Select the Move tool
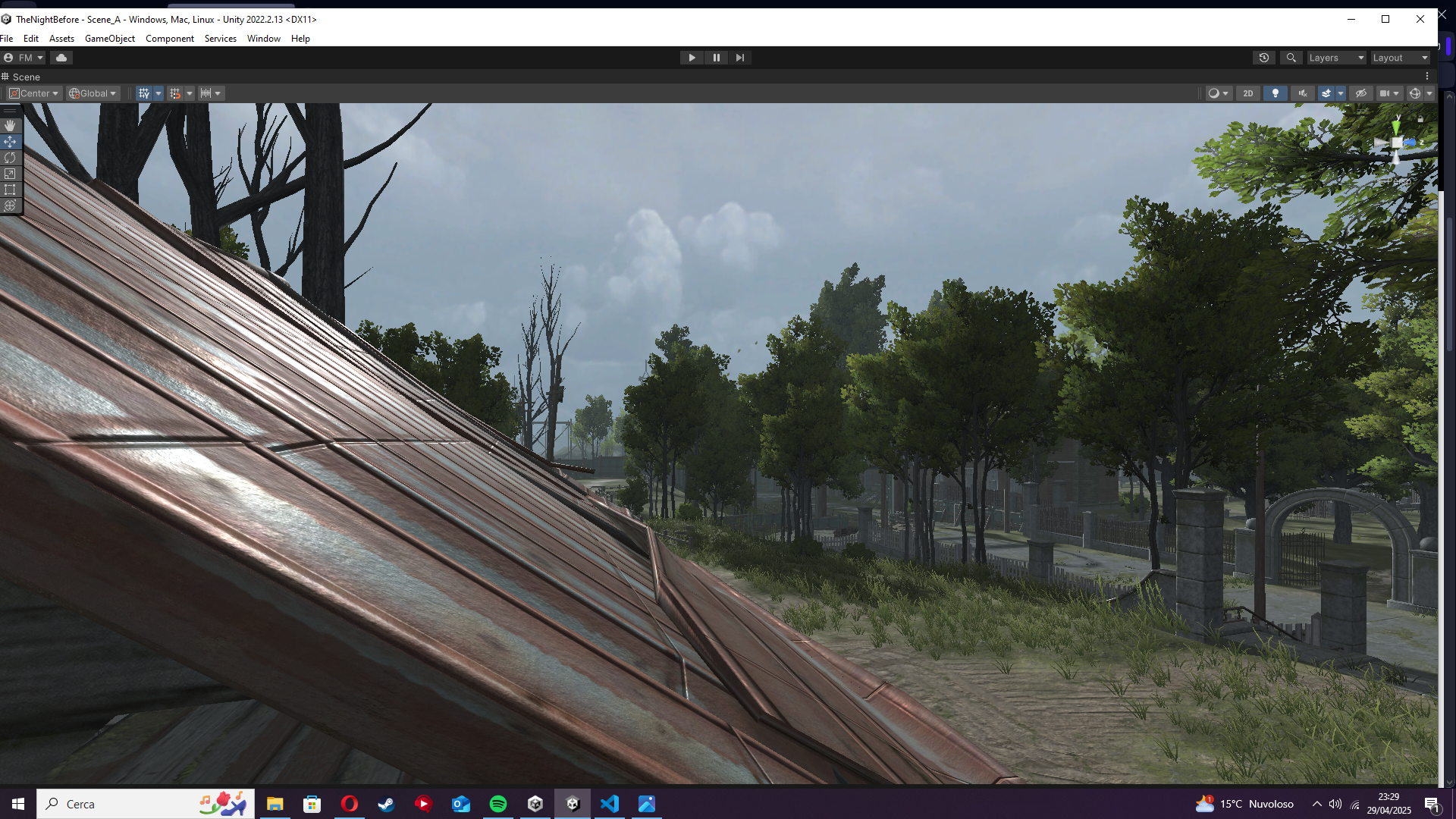1456x819 pixels. (10, 142)
